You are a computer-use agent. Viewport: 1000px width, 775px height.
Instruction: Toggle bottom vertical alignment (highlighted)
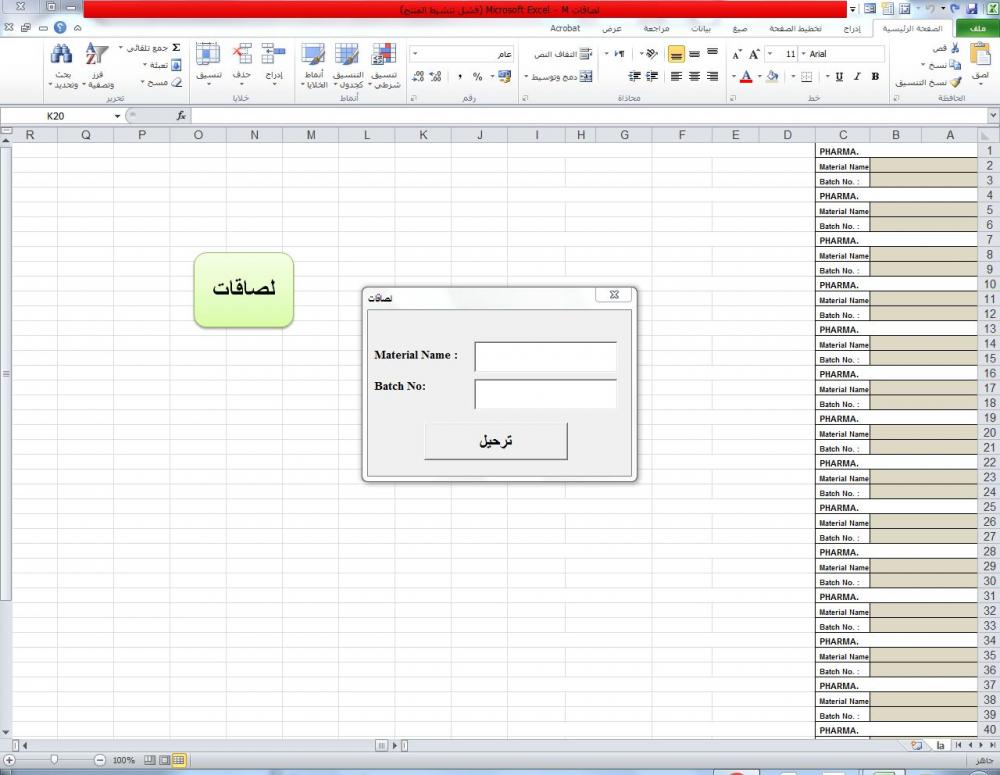(676, 55)
